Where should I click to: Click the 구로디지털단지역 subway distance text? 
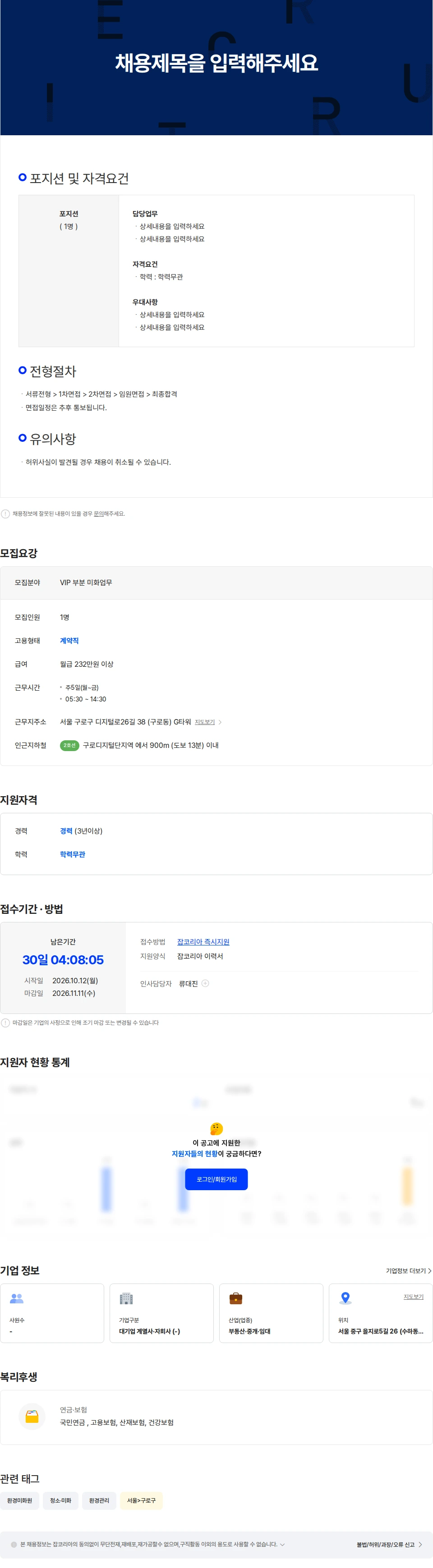pyautogui.click(x=151, y=745)
